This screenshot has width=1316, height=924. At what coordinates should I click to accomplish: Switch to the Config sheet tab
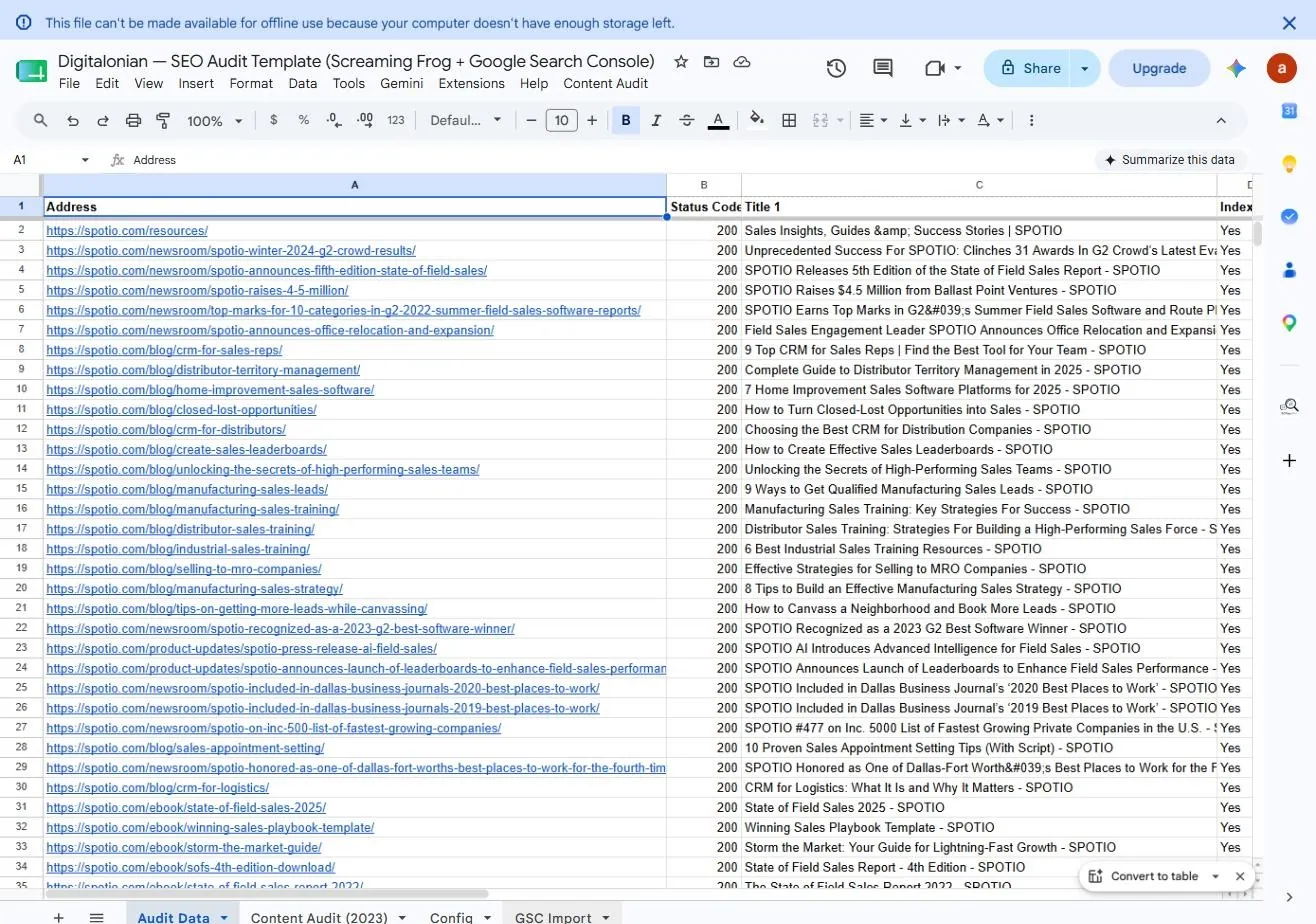point(451,917)
